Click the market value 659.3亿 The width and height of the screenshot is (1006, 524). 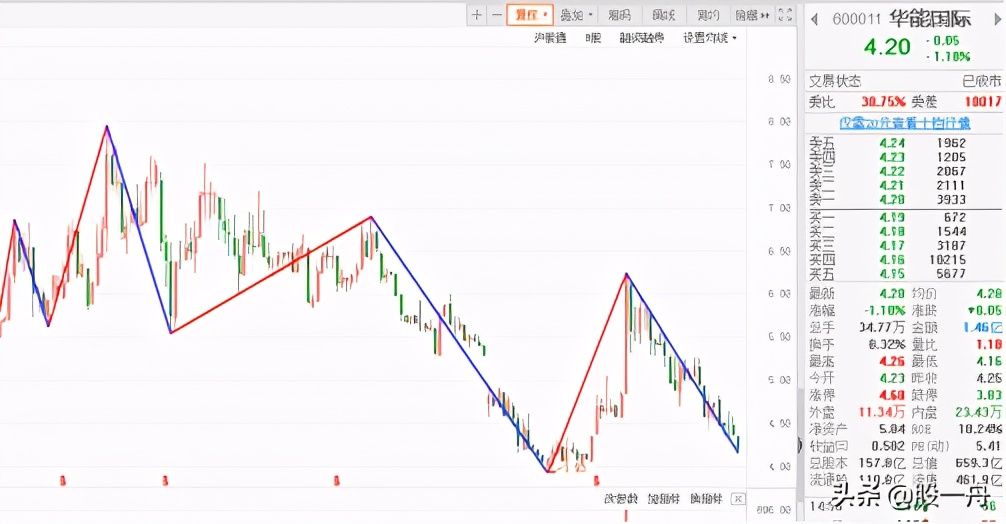[x=979, y=462]
